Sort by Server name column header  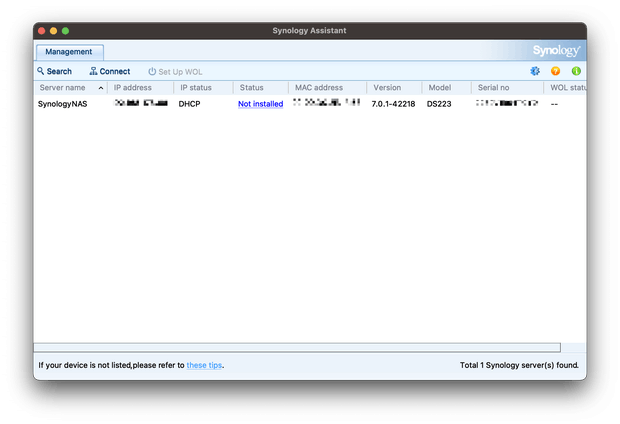coord(70,88)
